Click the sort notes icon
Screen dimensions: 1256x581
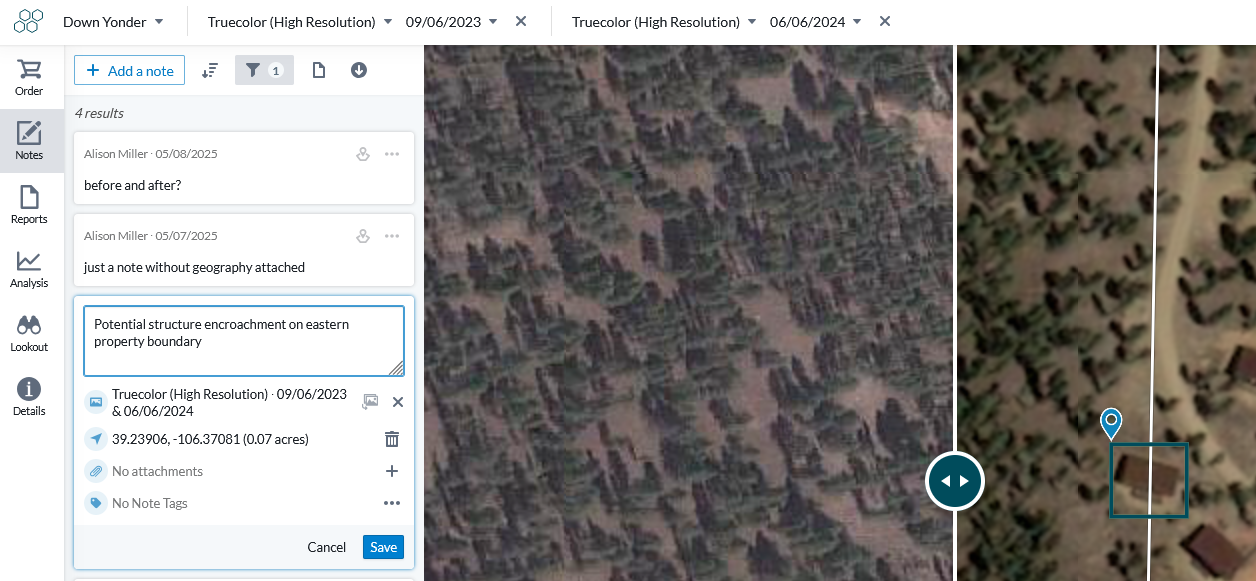[210, 70]
